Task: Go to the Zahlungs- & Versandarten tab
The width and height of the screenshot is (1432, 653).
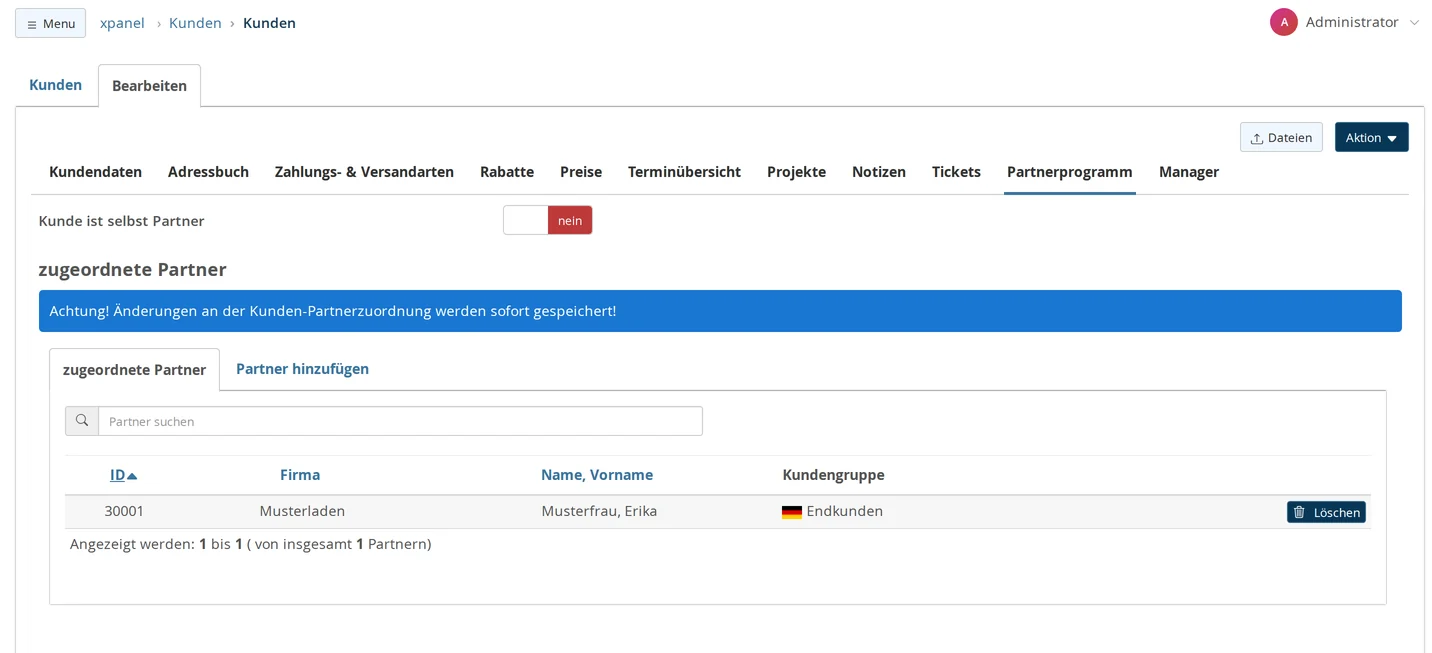Action: click(364, 172)
